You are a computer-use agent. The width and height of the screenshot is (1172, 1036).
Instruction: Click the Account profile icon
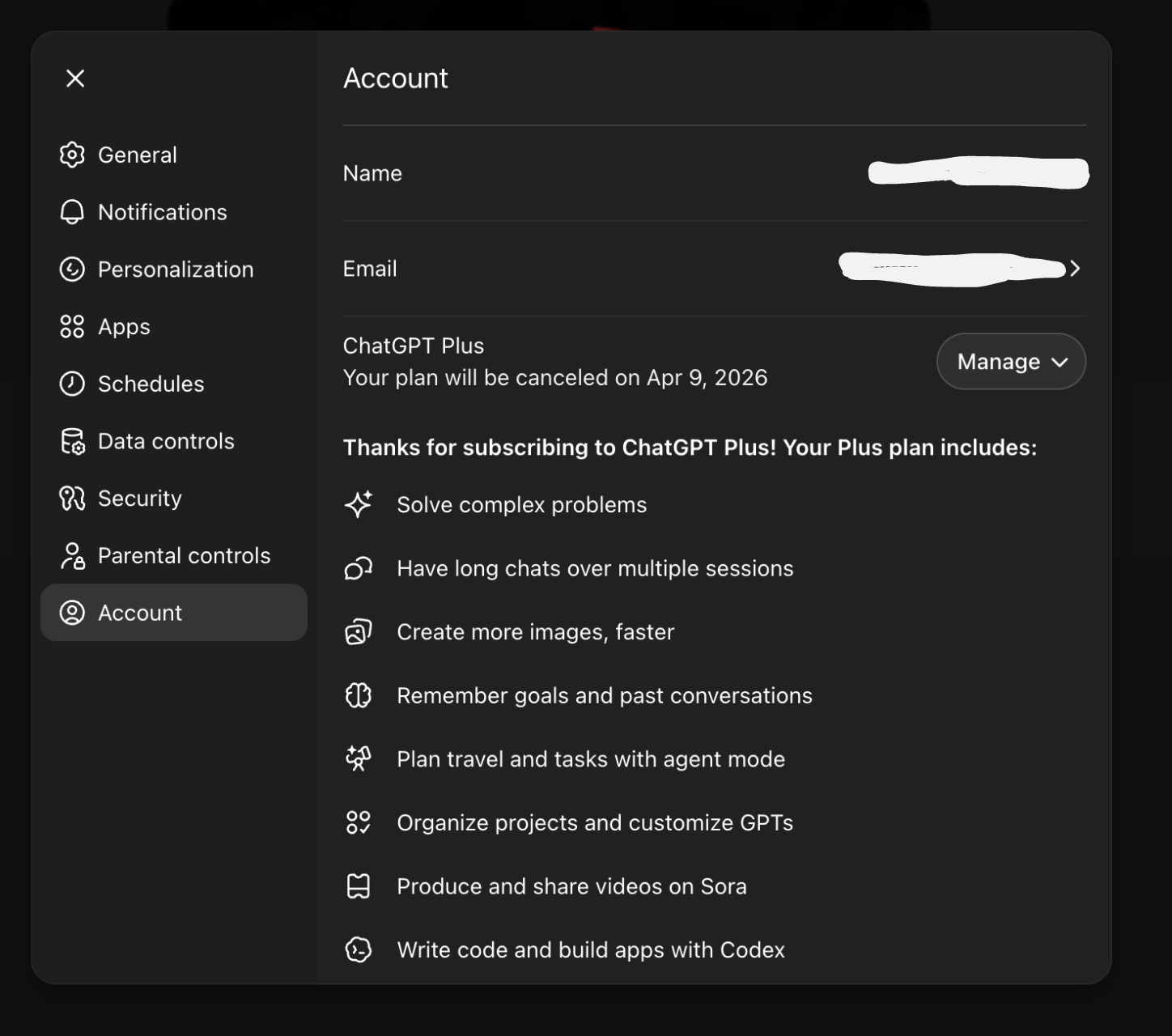[72, 613]
